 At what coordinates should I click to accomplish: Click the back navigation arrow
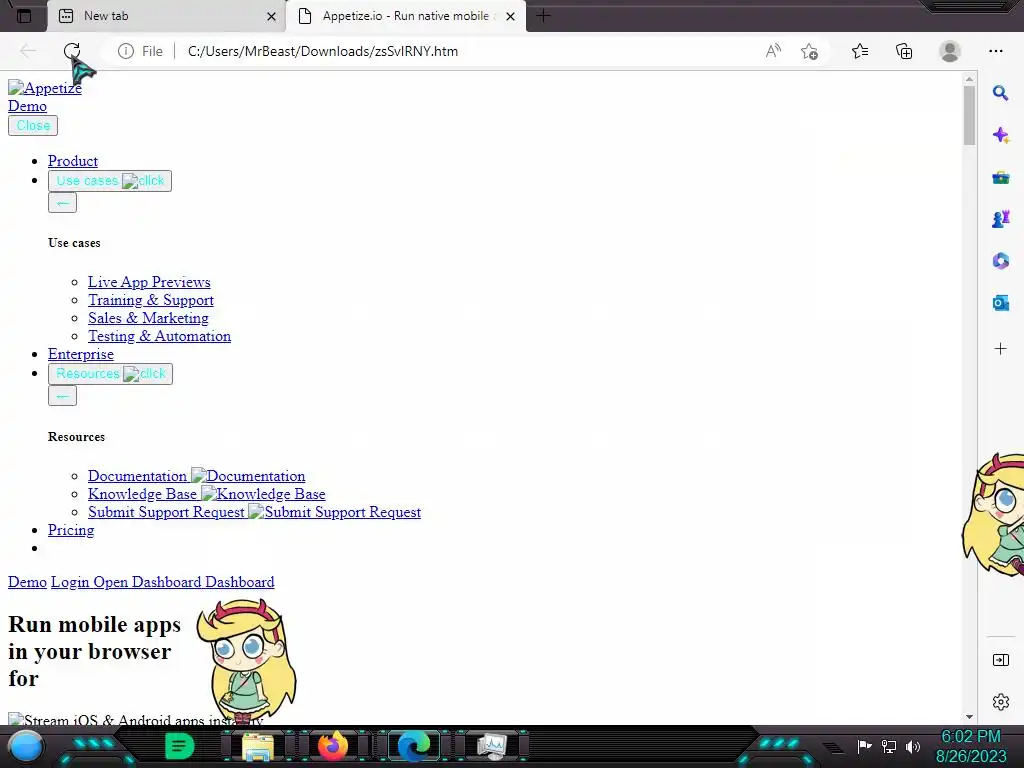27,51
